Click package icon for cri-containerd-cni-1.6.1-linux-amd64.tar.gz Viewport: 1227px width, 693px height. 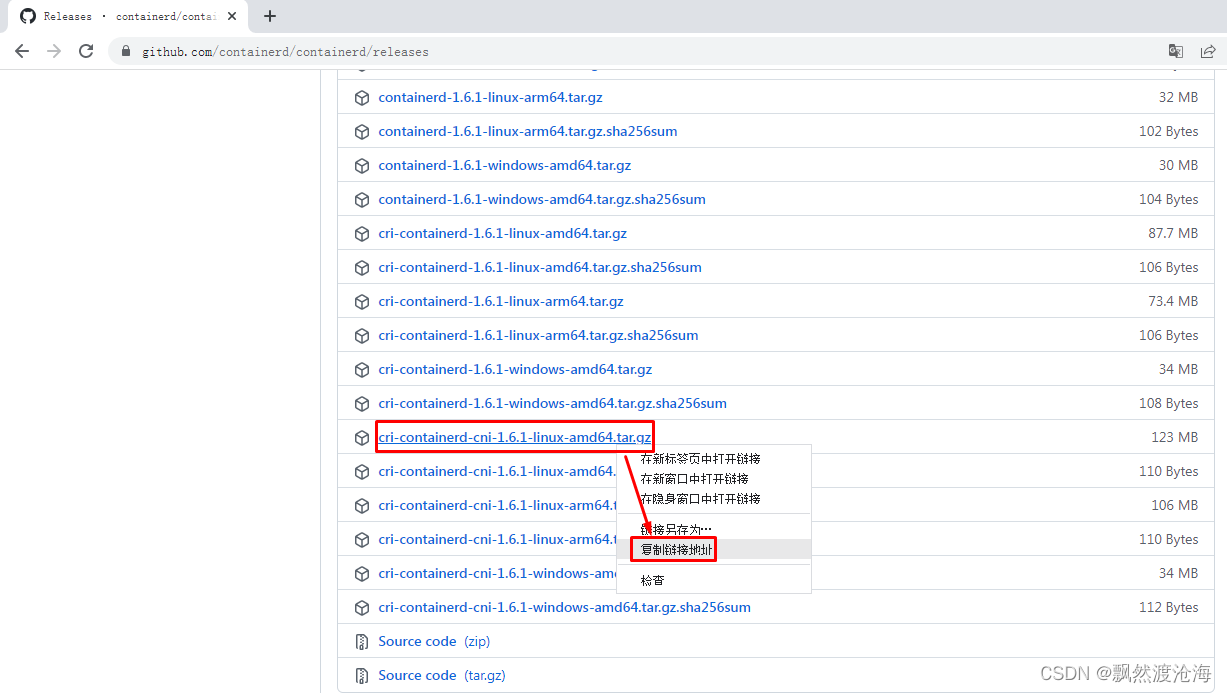click(x=362, y=438)
